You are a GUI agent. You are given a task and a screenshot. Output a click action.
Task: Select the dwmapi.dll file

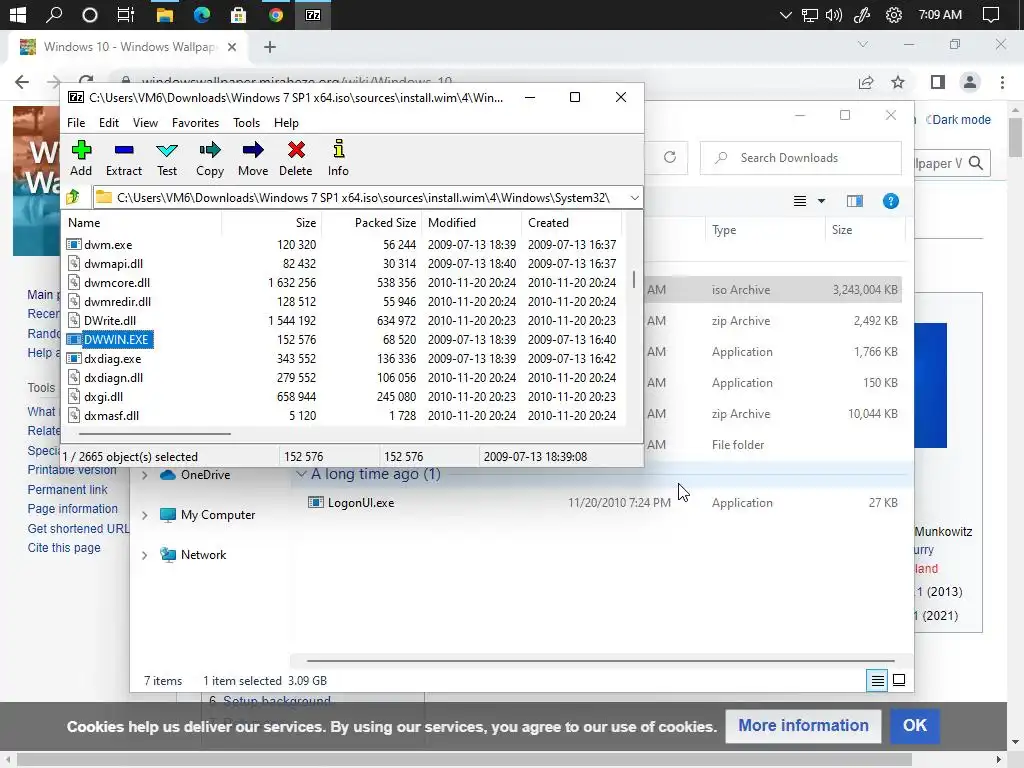point(113,264)
